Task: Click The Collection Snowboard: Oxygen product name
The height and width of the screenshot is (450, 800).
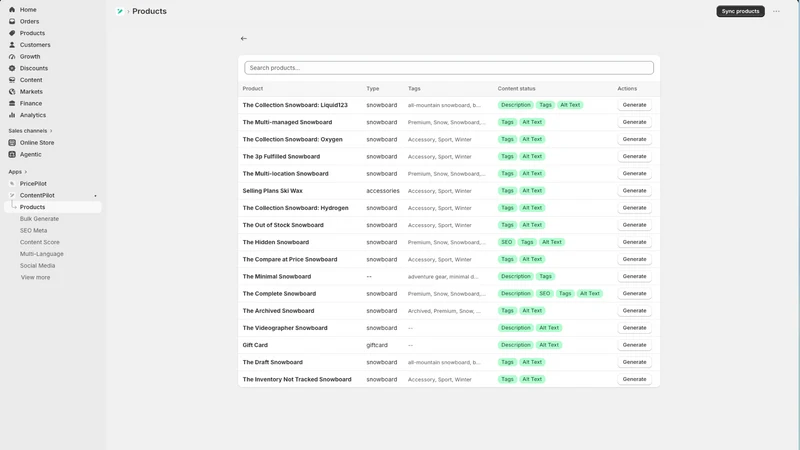Action: [x=292, y=139]
